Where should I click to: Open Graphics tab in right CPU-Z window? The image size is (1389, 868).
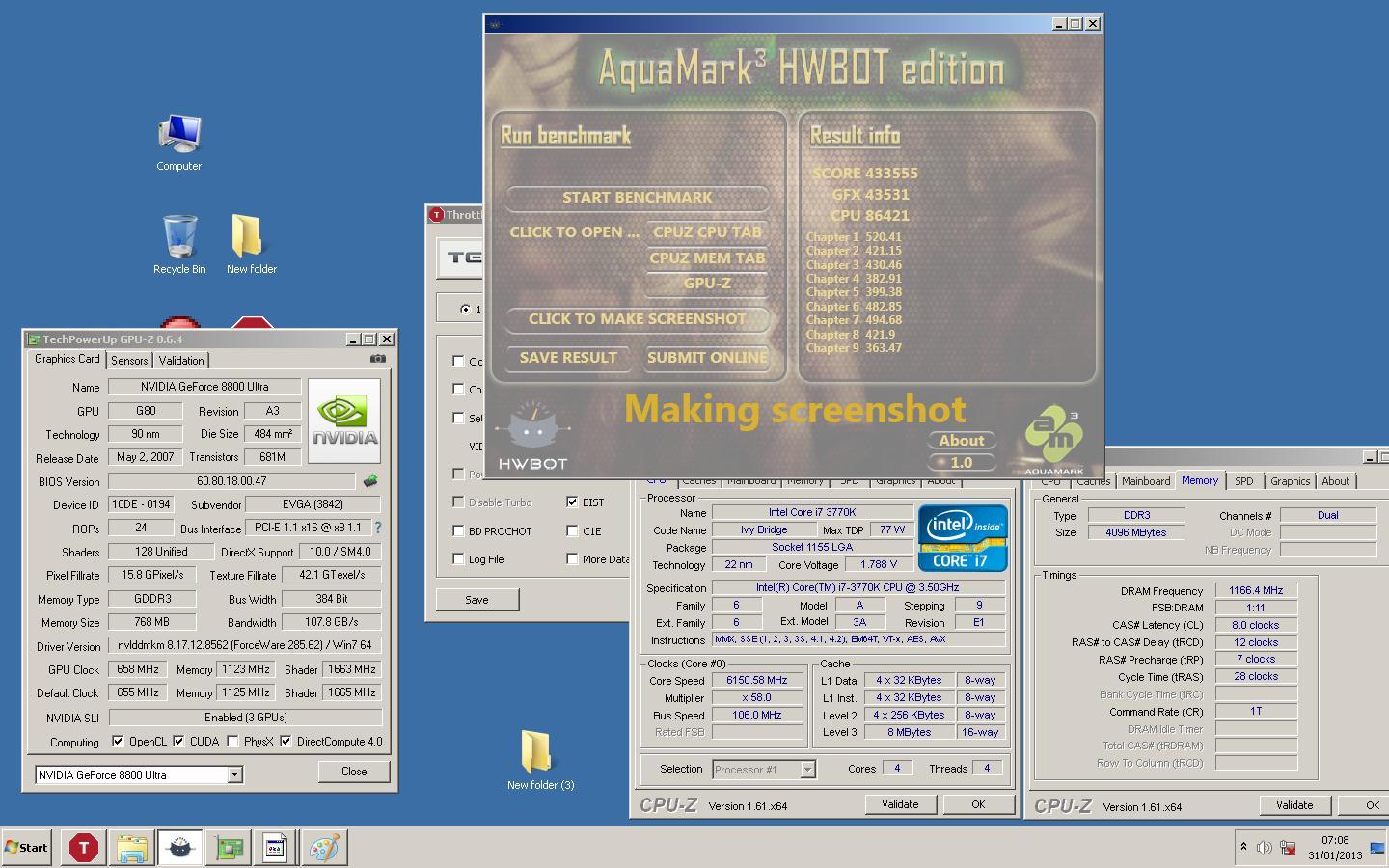tap(1290, 481)
